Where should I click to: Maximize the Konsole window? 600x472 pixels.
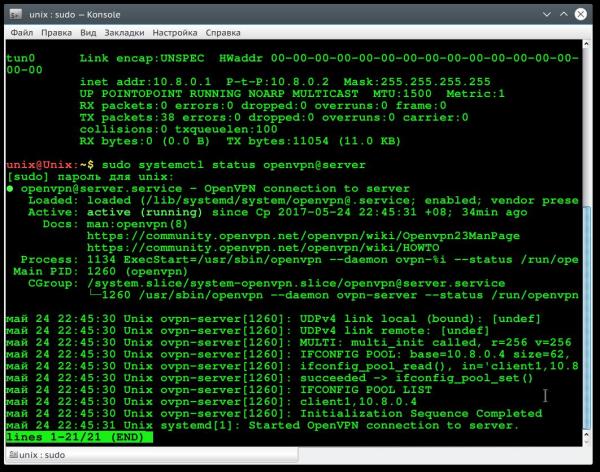(x=564, y=15)
